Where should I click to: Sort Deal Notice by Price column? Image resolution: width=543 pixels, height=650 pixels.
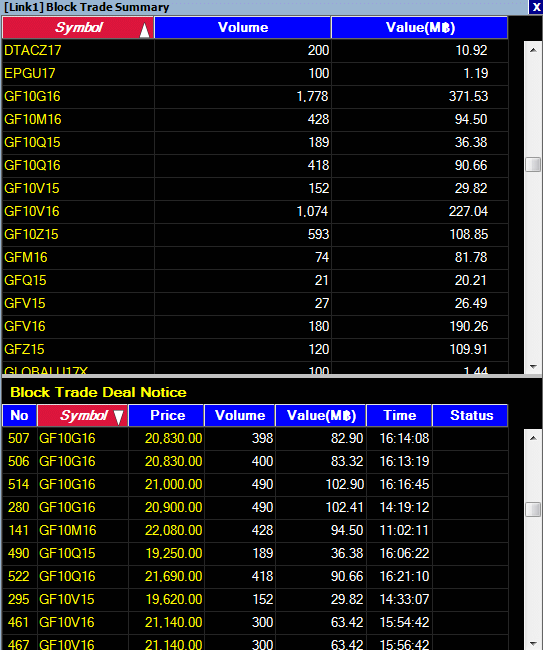pos(166,415)
